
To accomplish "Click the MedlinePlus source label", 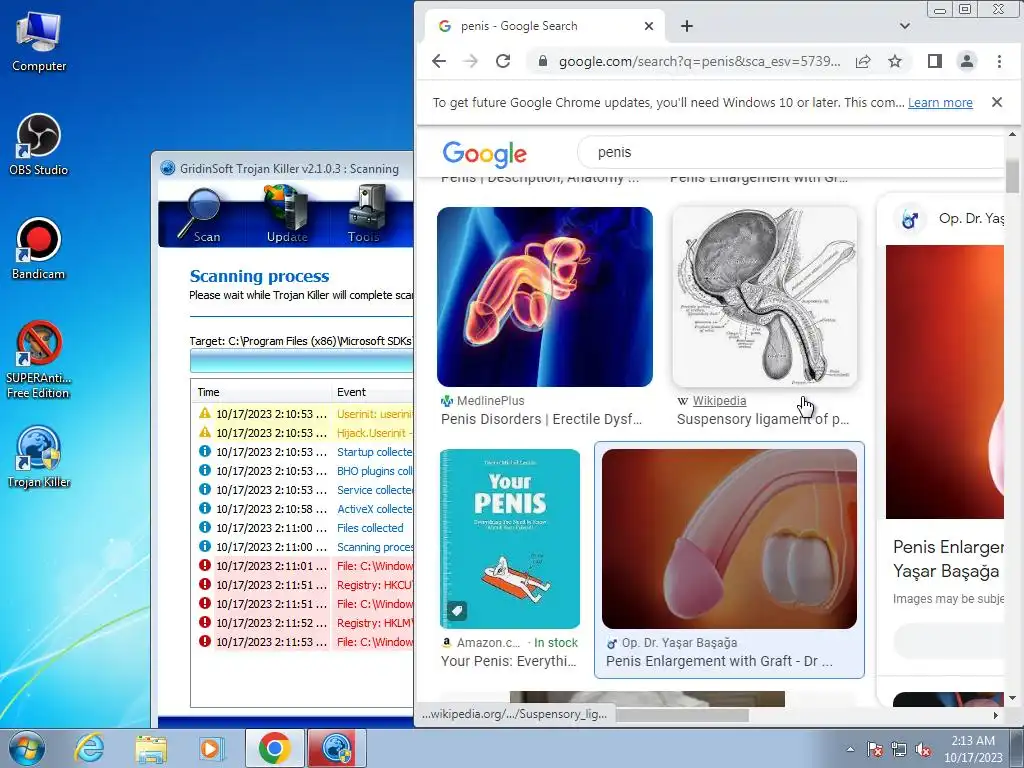I will coord(490,401).
